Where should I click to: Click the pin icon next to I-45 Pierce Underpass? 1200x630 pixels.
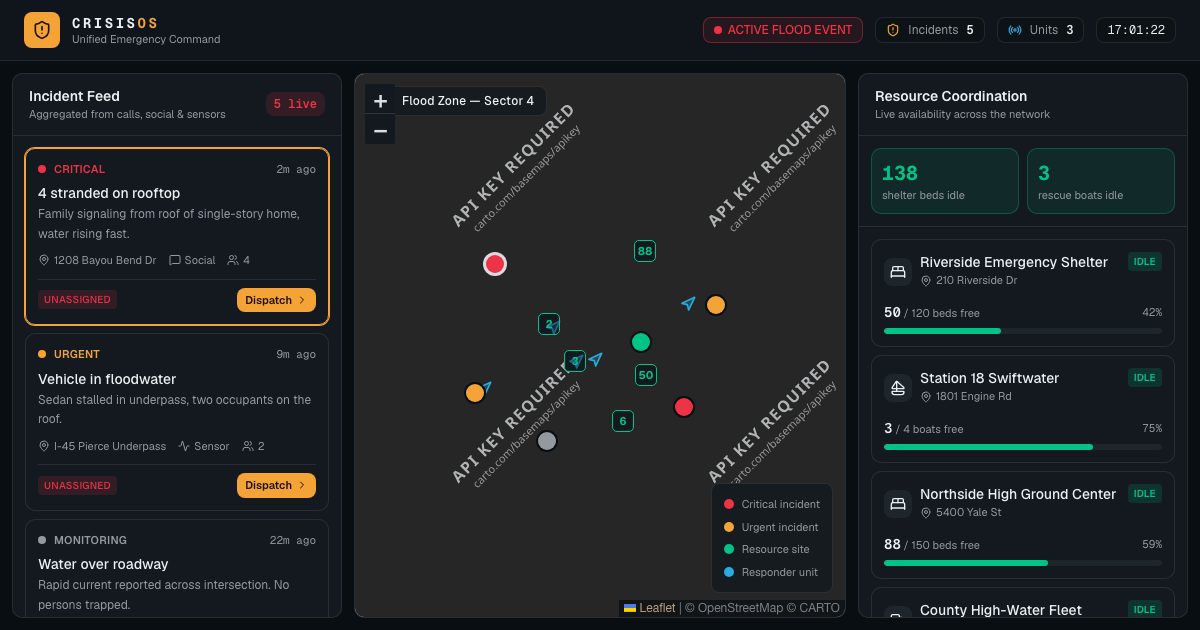coord(44,446)
